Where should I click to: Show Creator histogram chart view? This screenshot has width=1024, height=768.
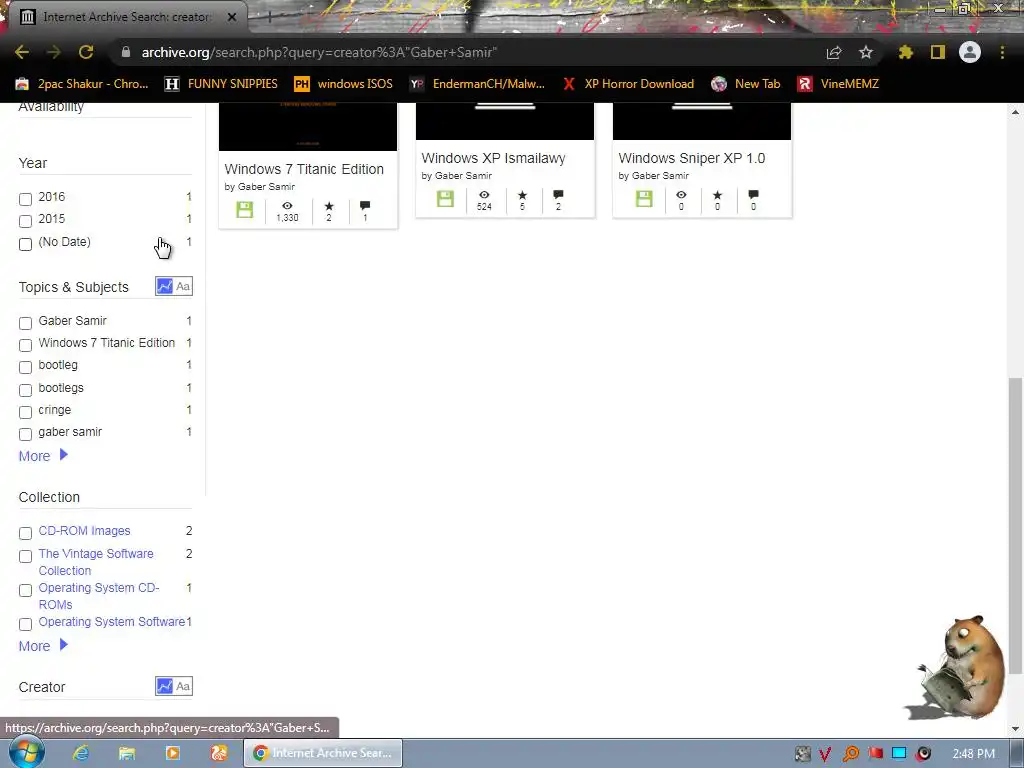coord(165,686)
